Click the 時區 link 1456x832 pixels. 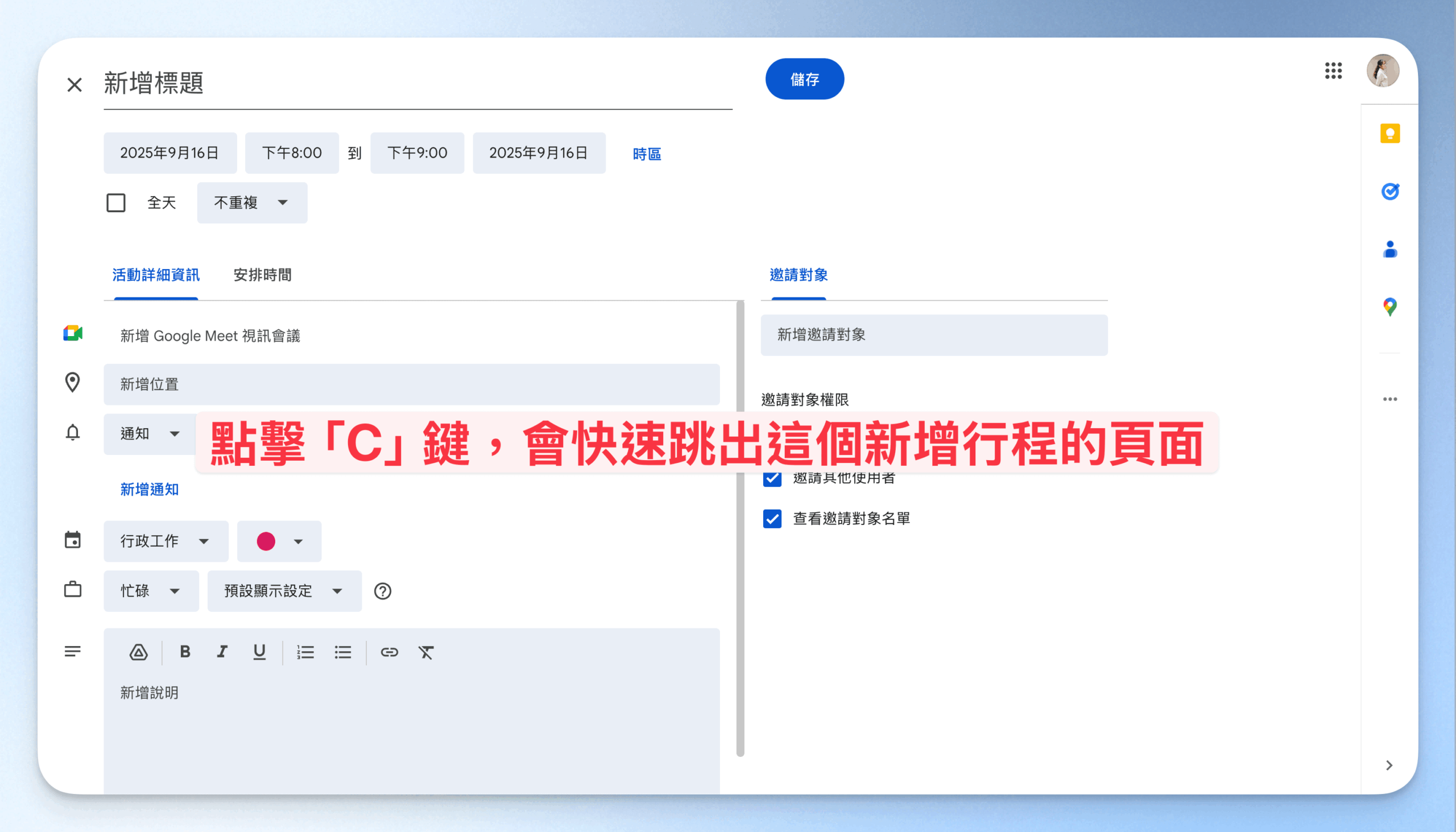pos(646,154)
